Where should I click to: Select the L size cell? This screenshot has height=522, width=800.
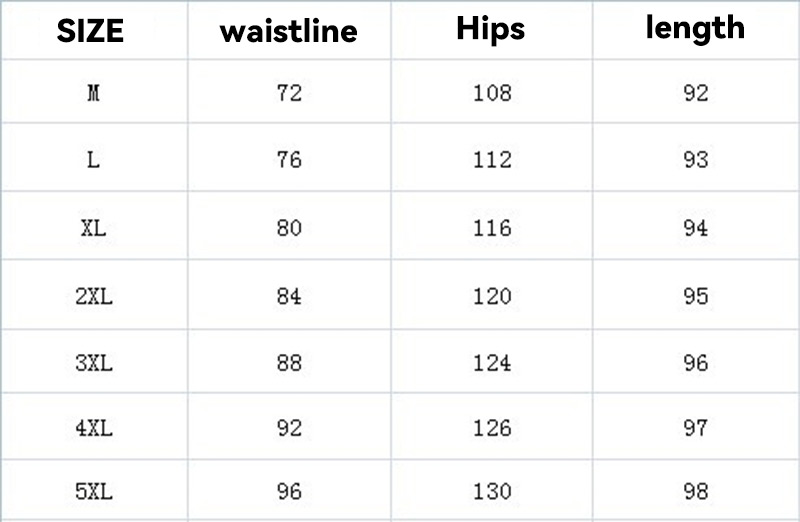pos(93,160)
